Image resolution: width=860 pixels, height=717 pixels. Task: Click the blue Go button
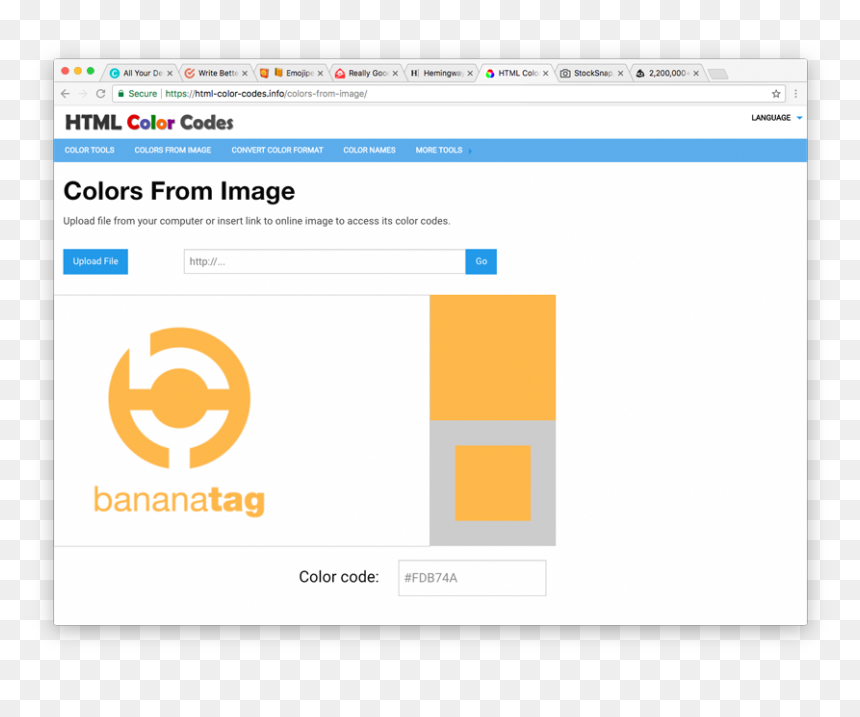[x=481, y=262]
